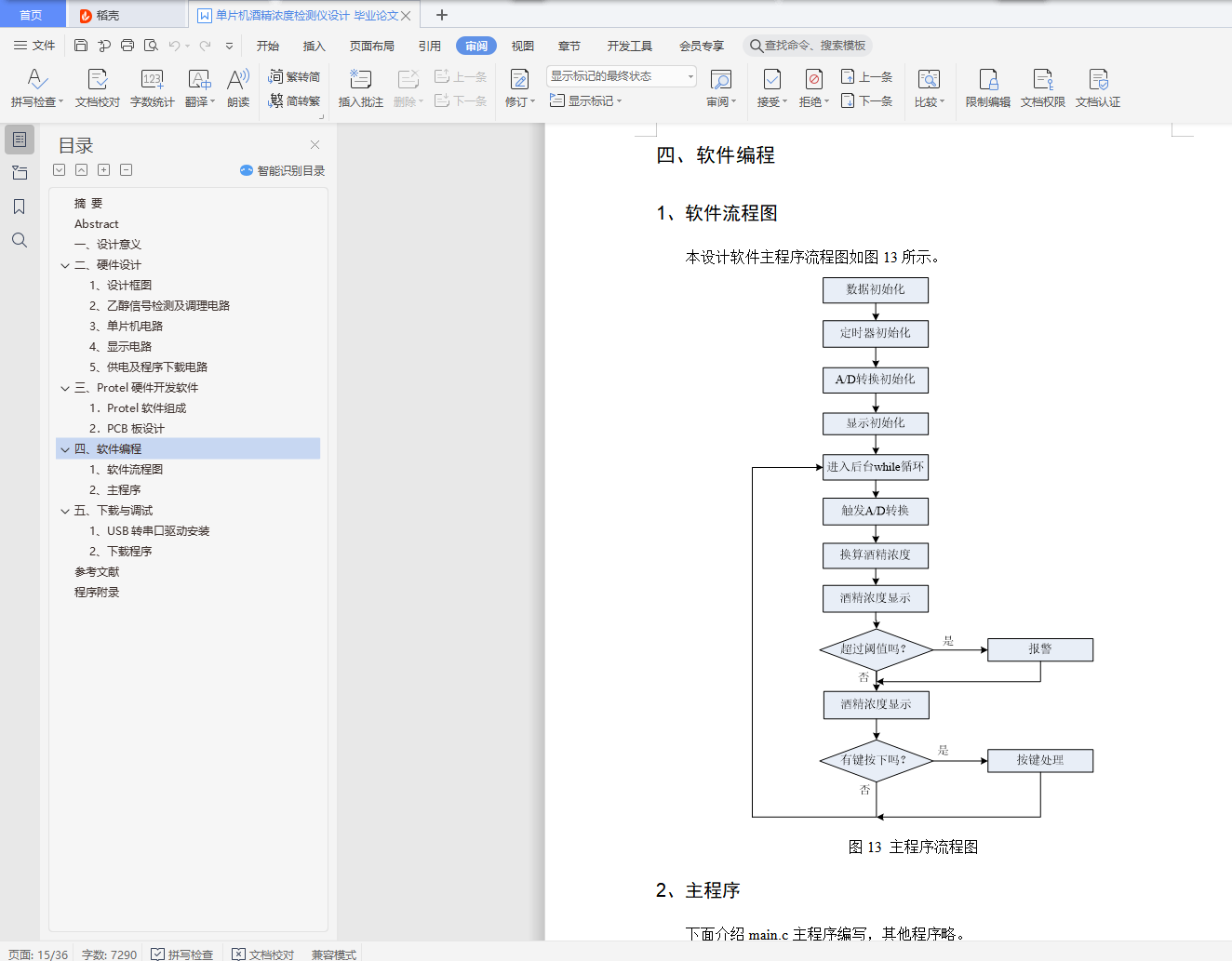Open the 文件 menu
Viewport: 1232px width, 961px height.
(x=34, y=46)
